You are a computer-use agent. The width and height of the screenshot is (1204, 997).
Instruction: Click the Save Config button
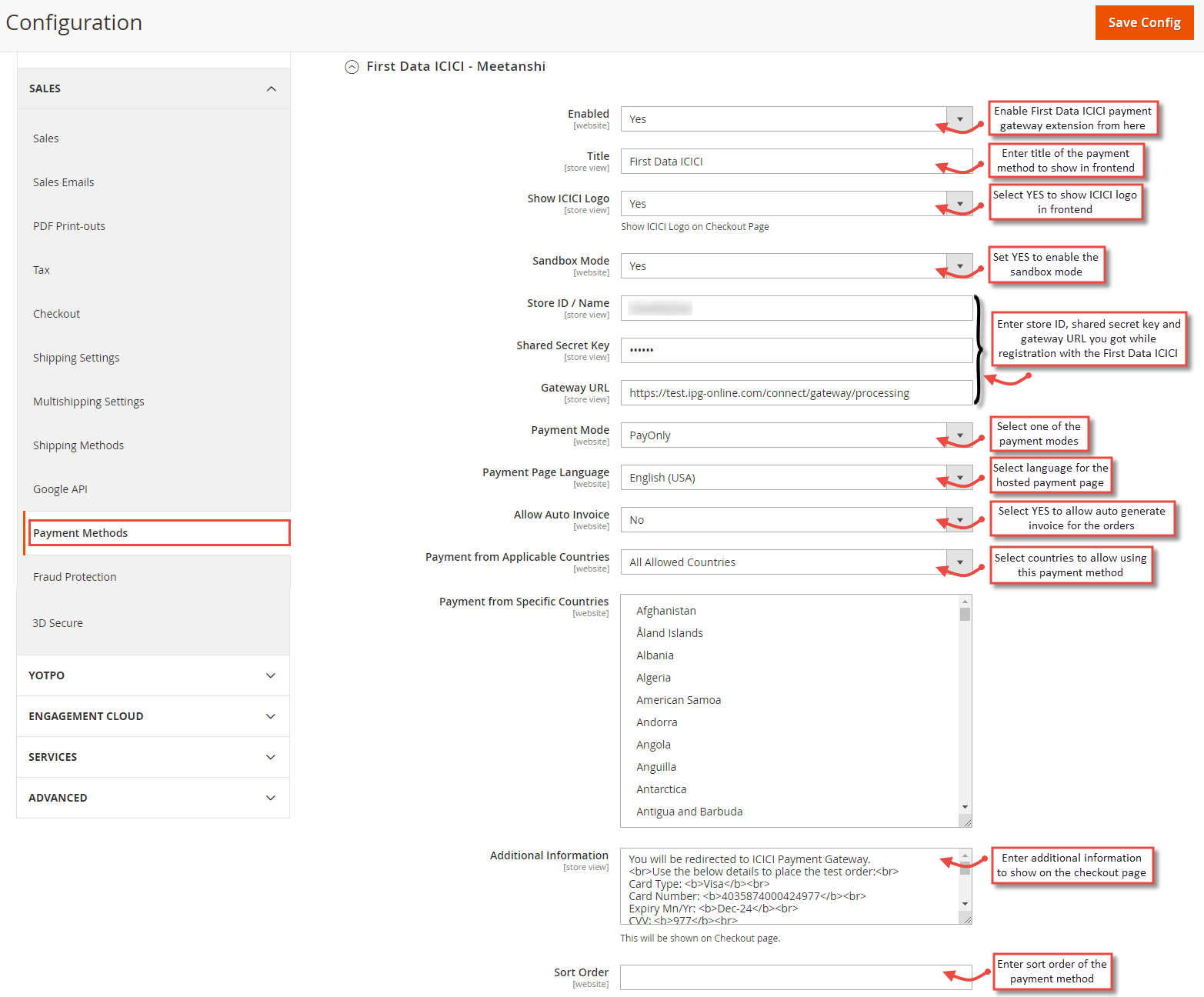[1144, 22]
